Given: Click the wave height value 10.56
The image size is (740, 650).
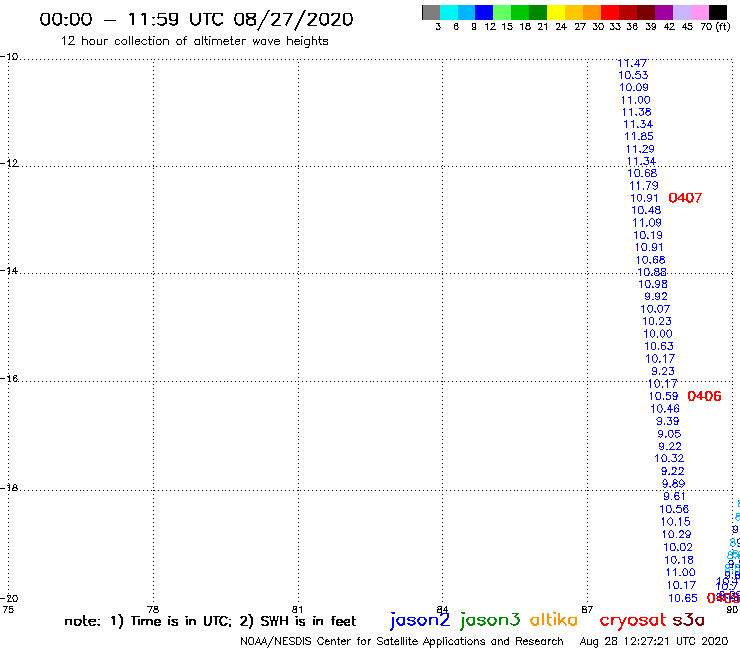Looking at the screenshot, I should [674, 509].
